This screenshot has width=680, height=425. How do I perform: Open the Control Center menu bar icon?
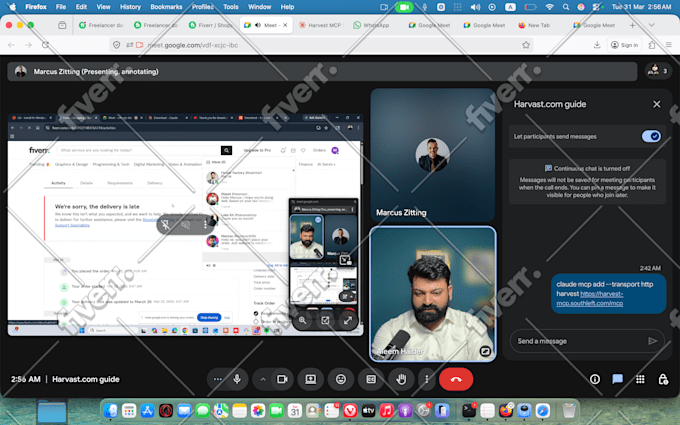click(x=598, y=7)
